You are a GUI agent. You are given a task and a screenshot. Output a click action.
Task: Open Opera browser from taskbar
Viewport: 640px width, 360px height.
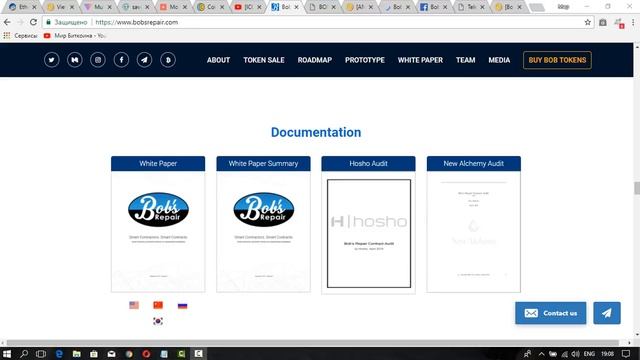tap(146, 354)
